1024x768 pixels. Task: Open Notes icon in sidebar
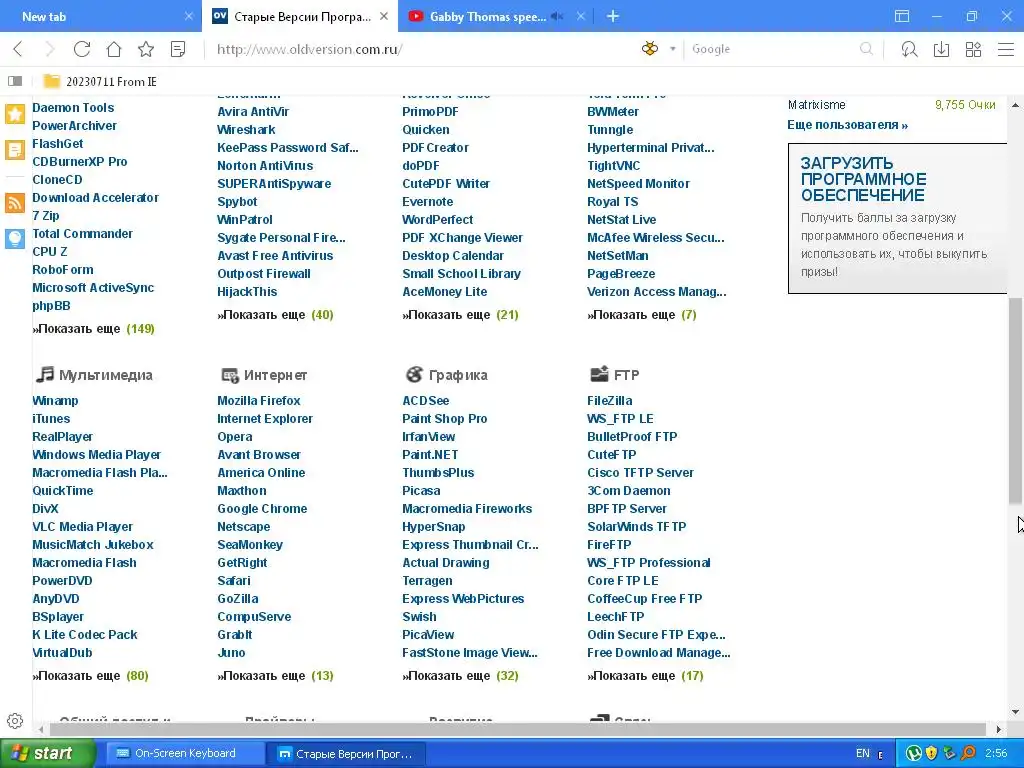tap(15, 150)
